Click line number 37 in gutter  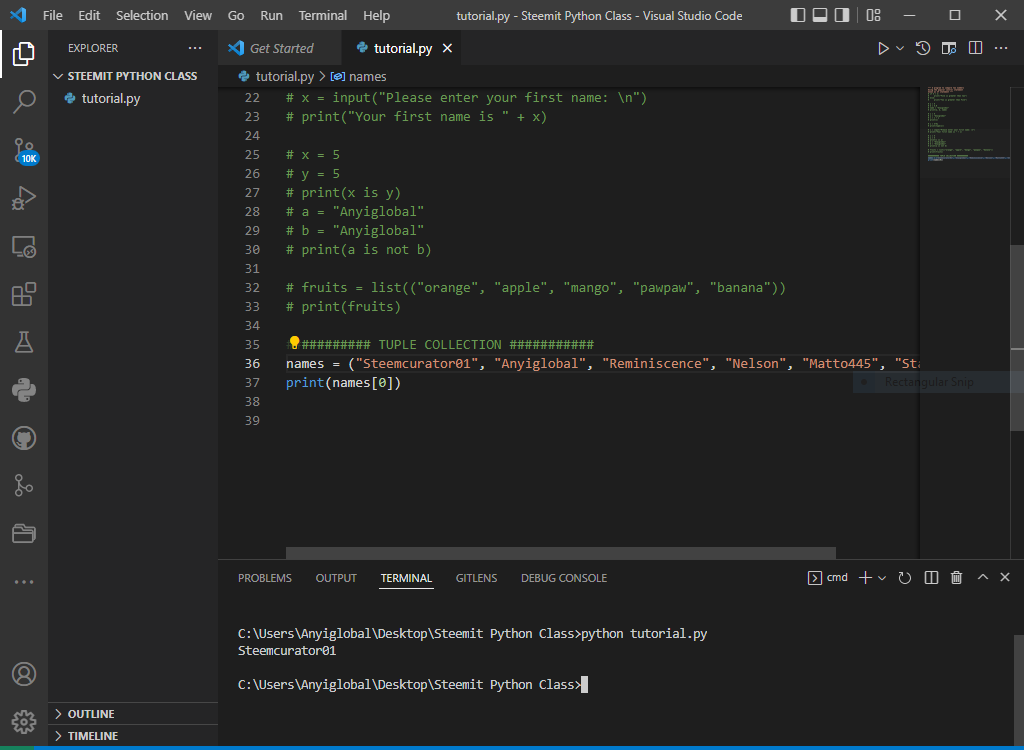[252, 383]
